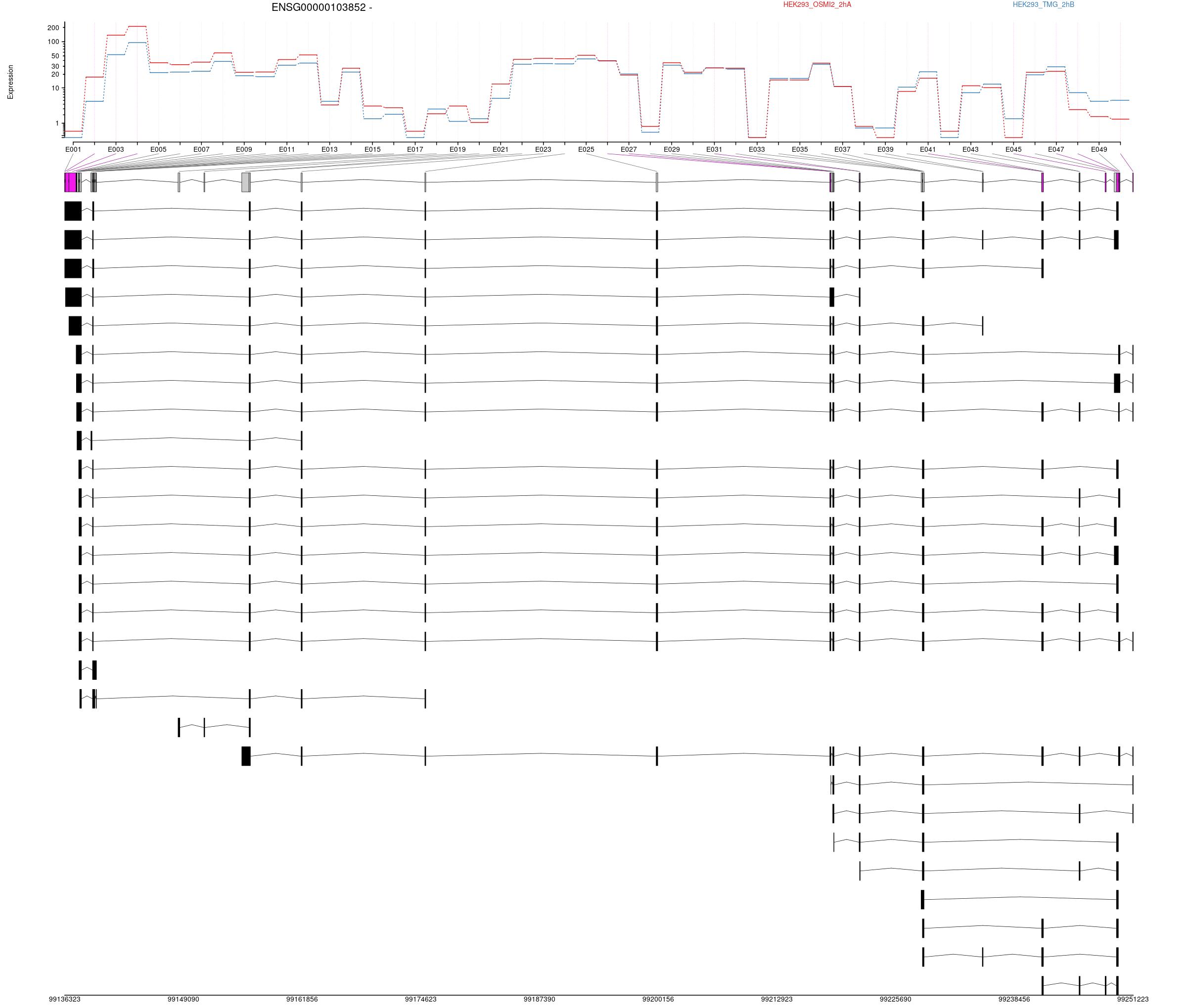Click y-axis tick value 30
Viewport: 1187px width, 1008px height.
pyautogui.click(x=55, y=66)
